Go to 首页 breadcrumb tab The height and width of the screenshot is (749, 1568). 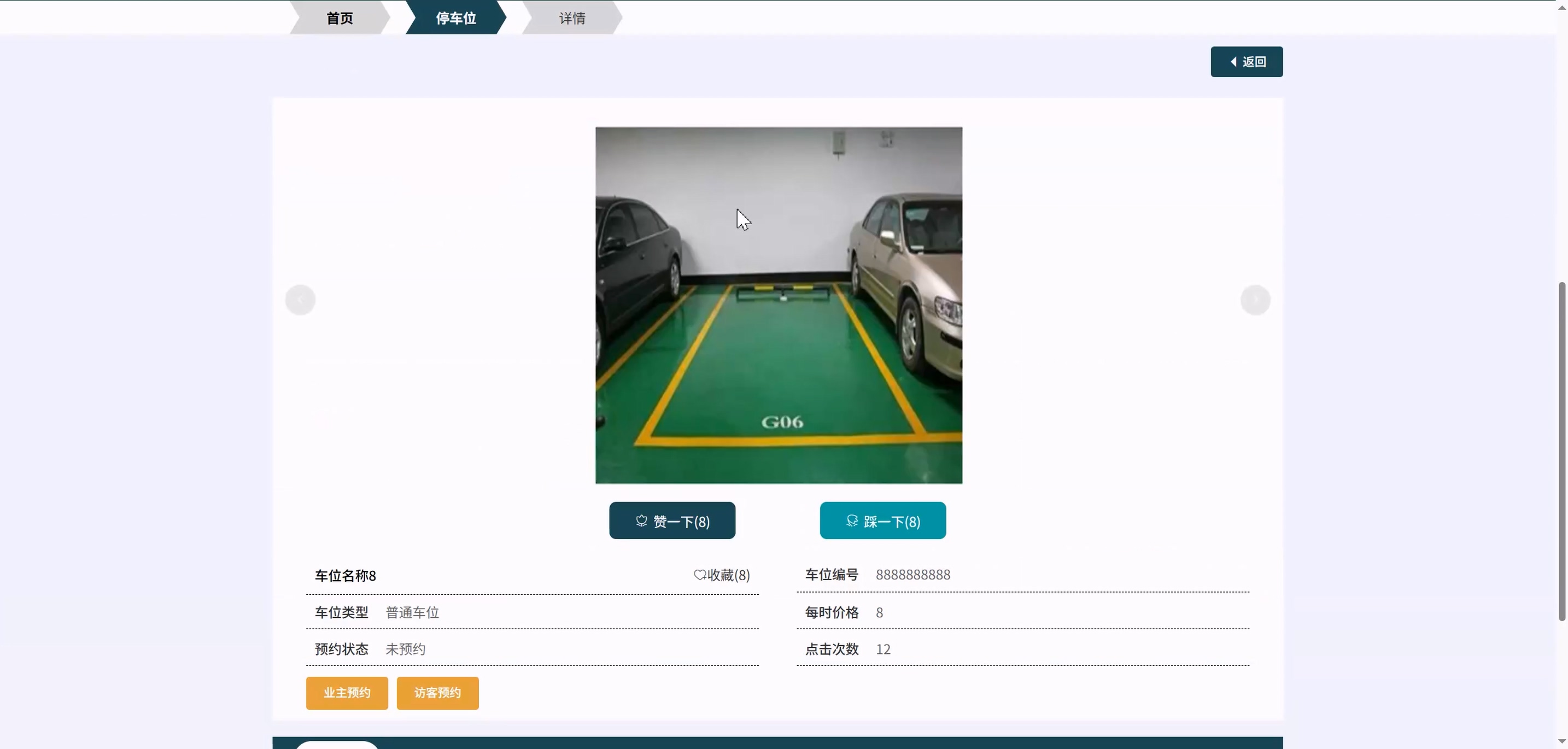pos(340,18)
